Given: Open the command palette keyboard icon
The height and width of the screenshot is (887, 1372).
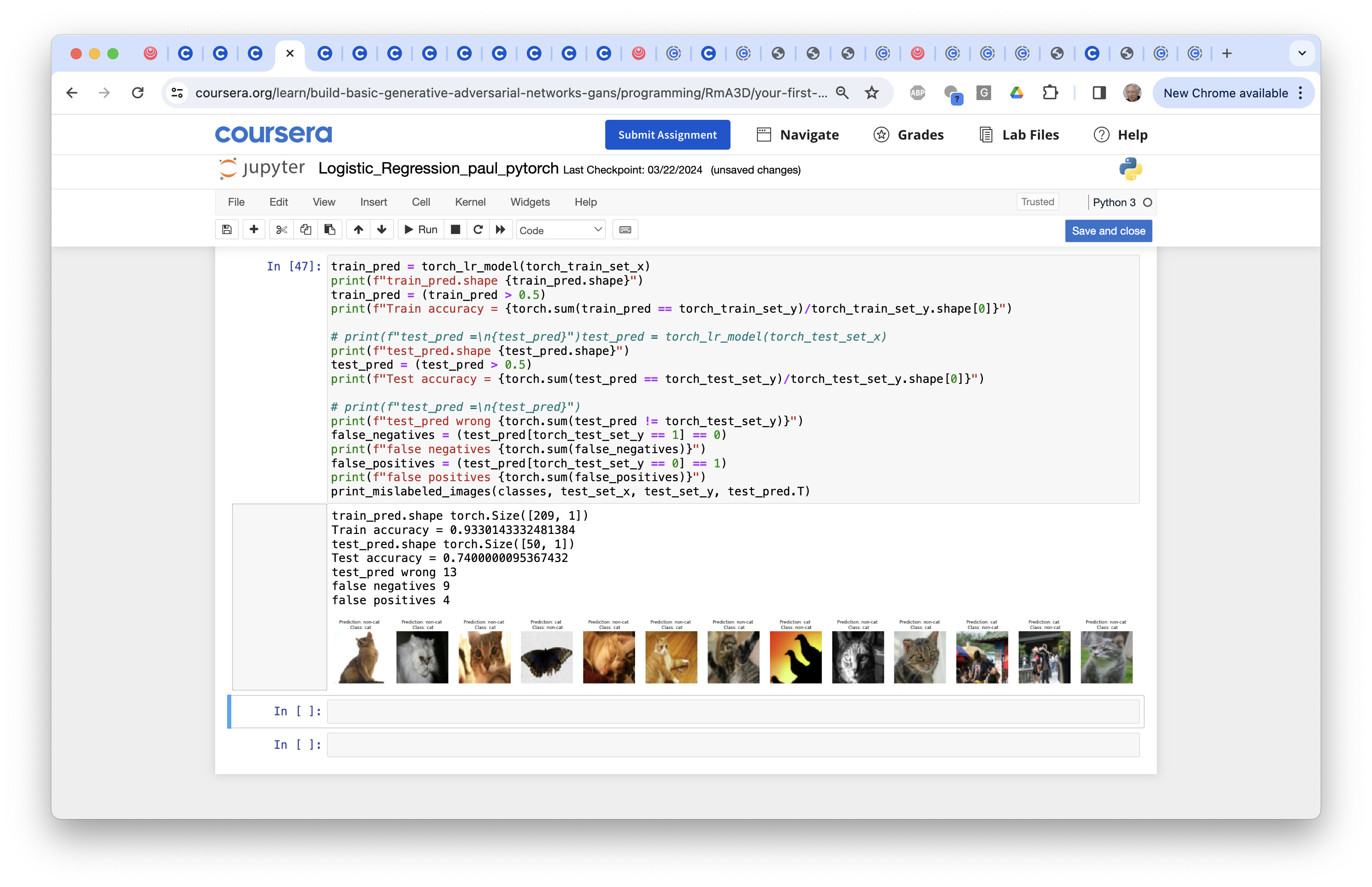Looking at the screenshot, I should (x=625, y=230).
